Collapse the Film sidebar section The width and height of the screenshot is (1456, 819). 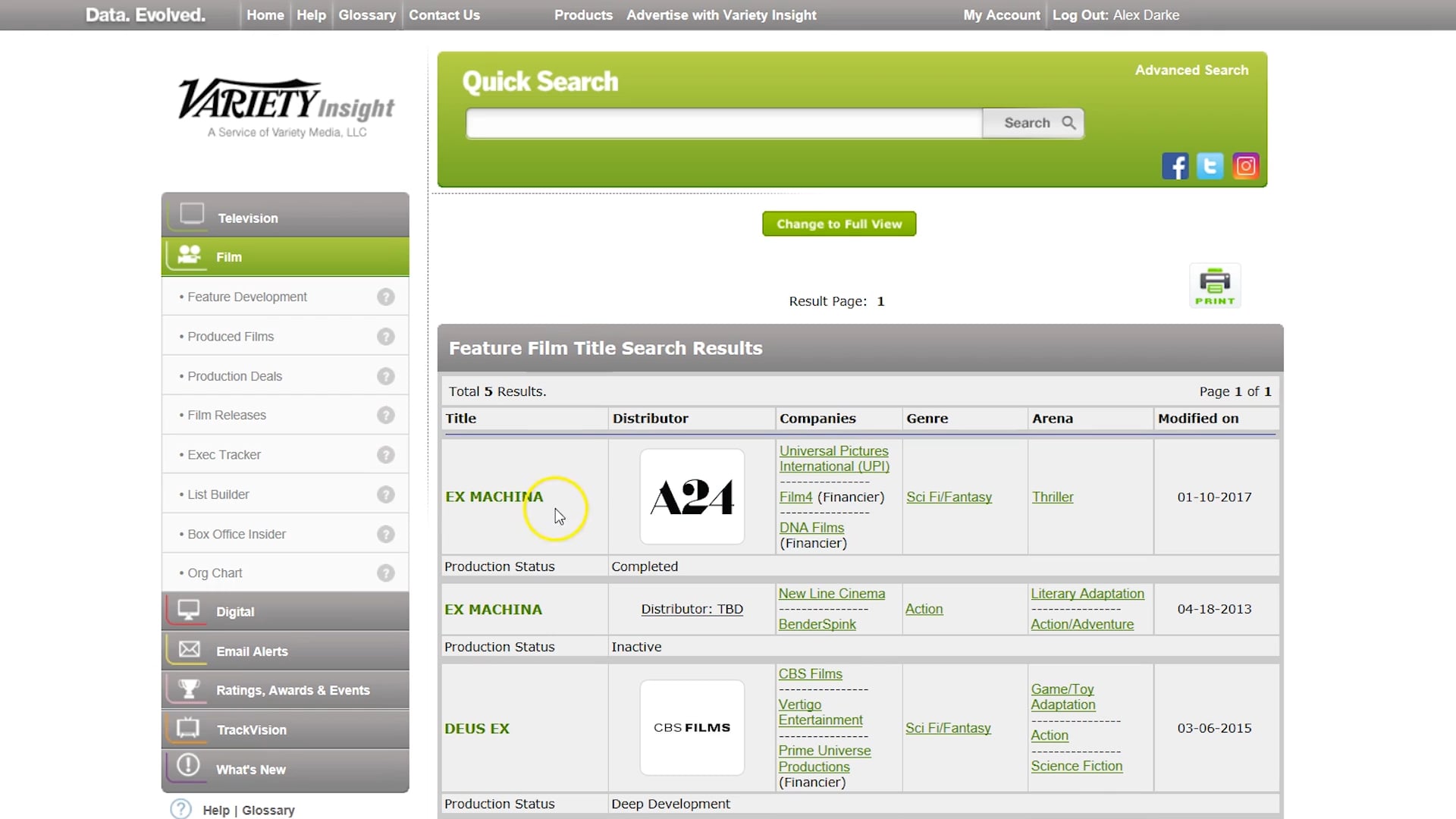pyautogui.click(x=285, y=256)
